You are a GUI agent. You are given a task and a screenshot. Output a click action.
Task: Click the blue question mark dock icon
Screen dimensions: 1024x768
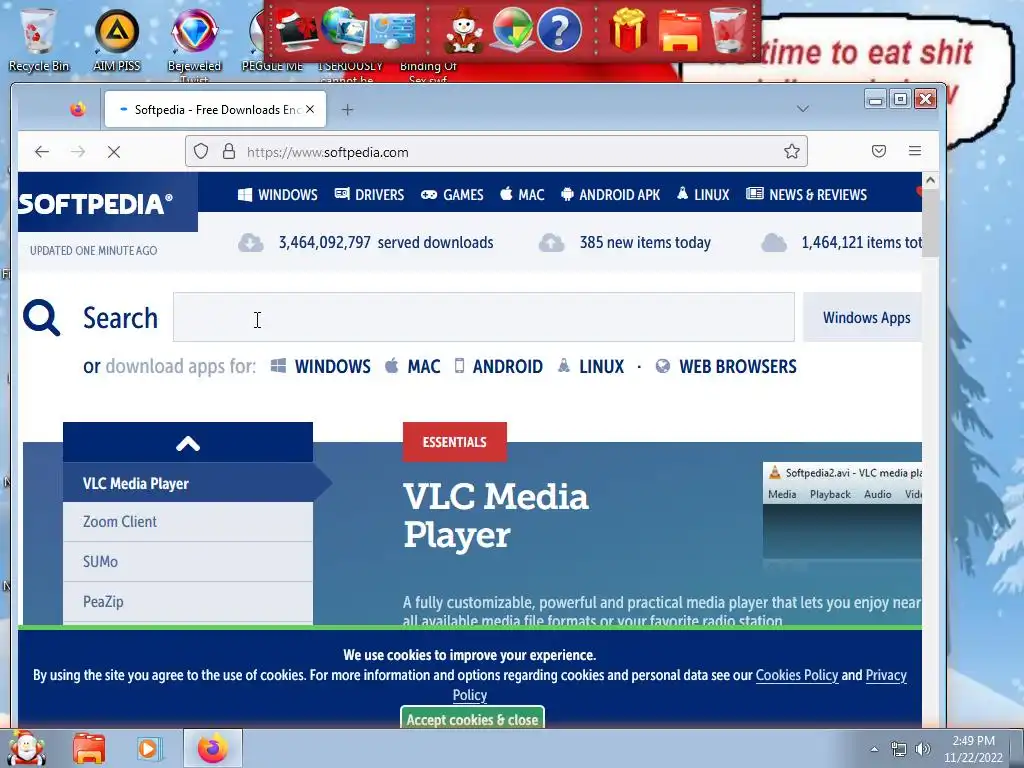[559, 29]
